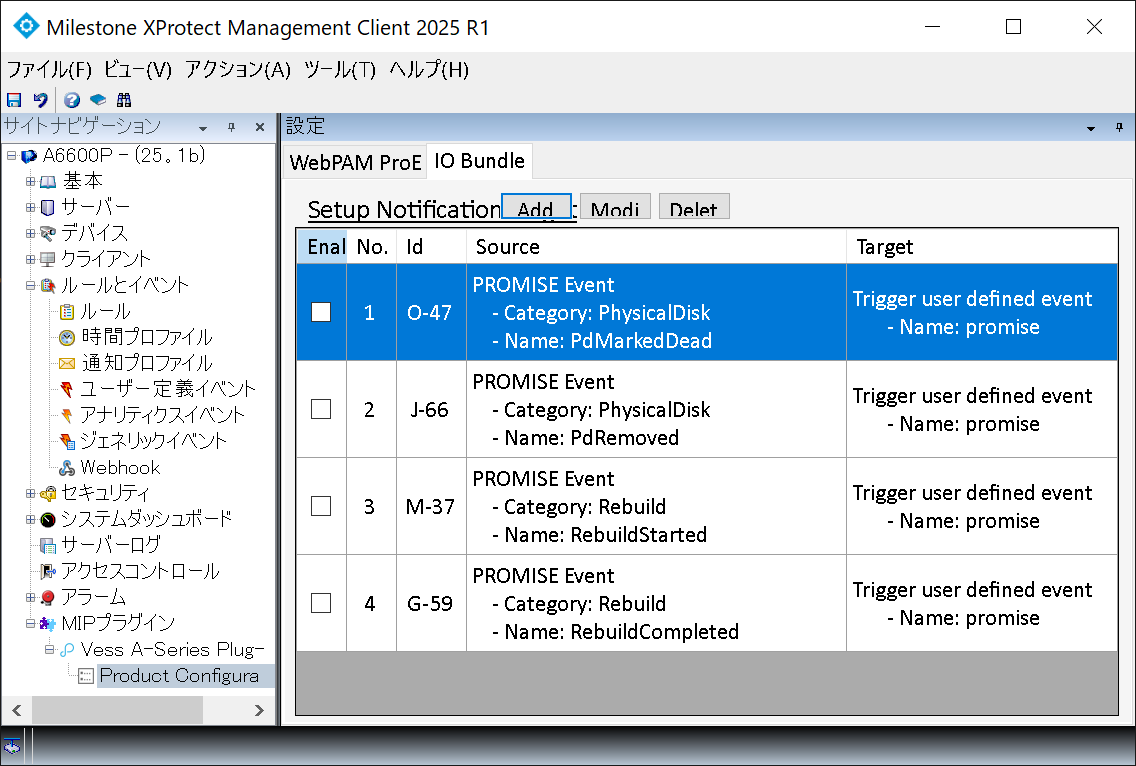The width and height of the screenshot is (1136, 766).
Task: Click the bottom status bar tray icon
Action: pyautogui.click(x=12, y=746)
